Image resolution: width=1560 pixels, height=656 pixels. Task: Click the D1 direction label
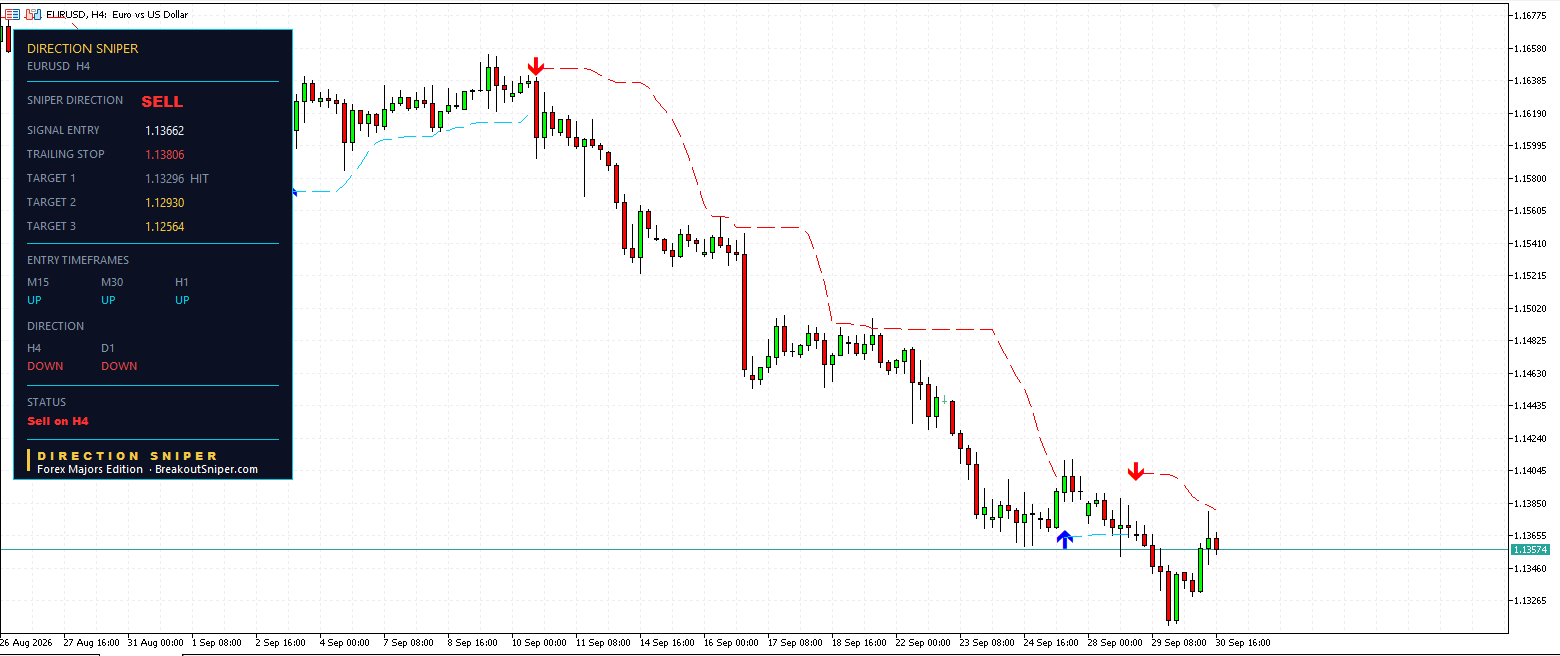pyautogui.click(x=108, y=348)
